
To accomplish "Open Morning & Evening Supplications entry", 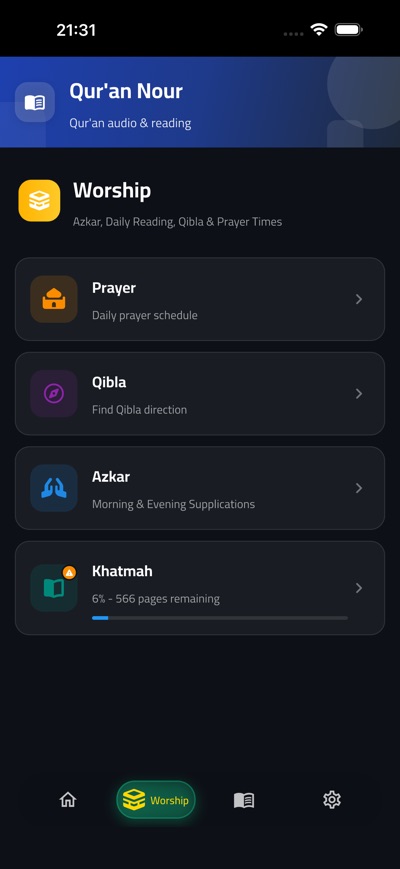I will coord(199,488).
